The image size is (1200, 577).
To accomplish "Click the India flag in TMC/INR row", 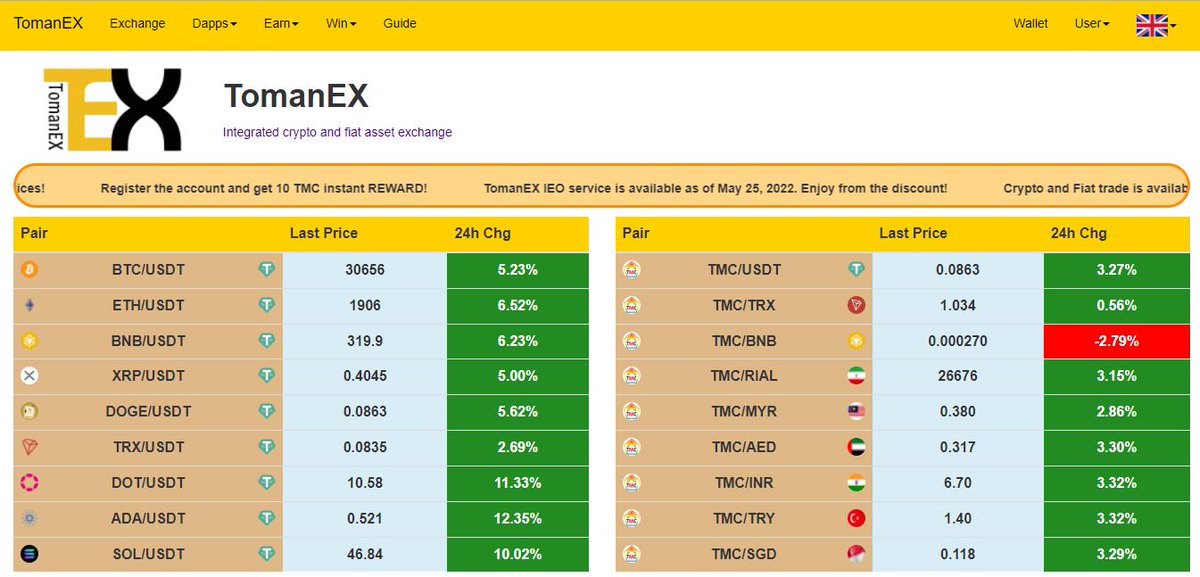I will 856,483.
